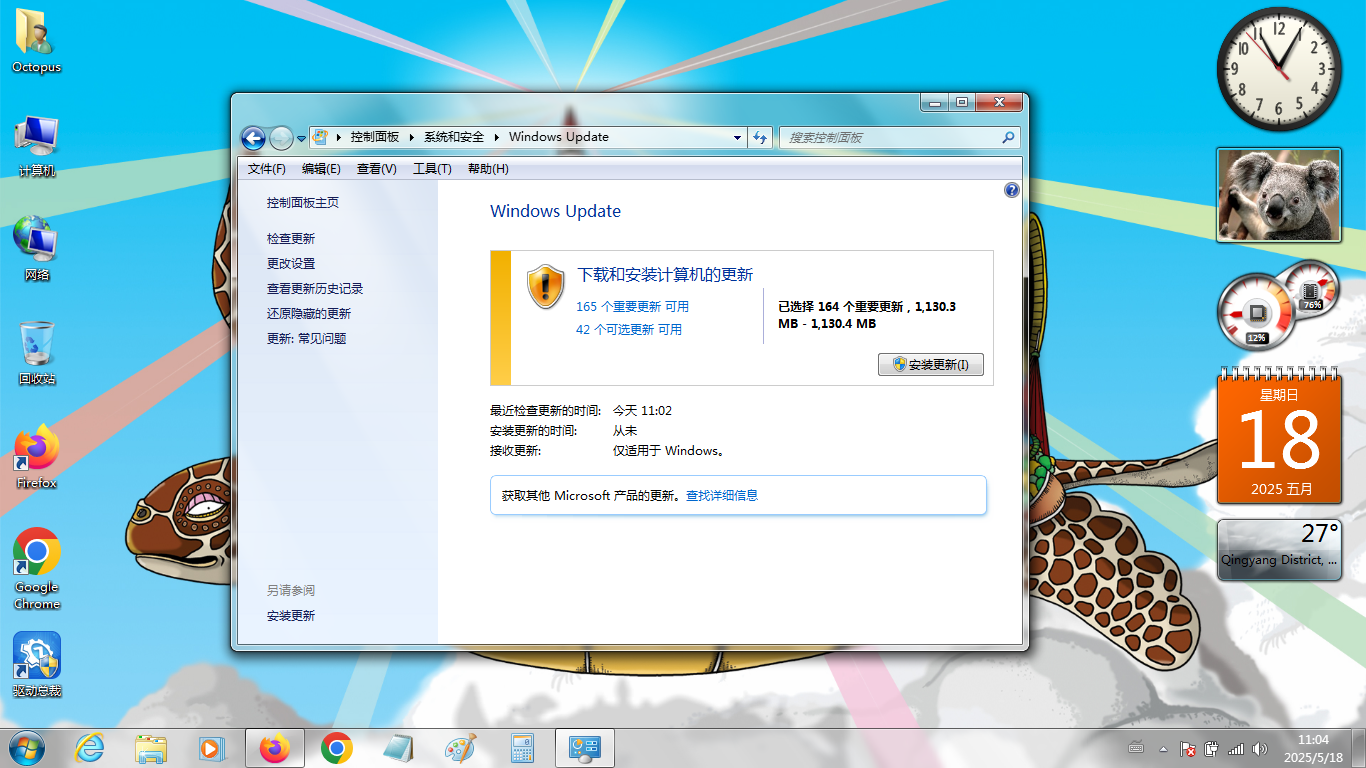Screen dimensions: 1366x768
Task: Expand the arrow after 控制面板 breadcrumb
Action: point(411,137)
